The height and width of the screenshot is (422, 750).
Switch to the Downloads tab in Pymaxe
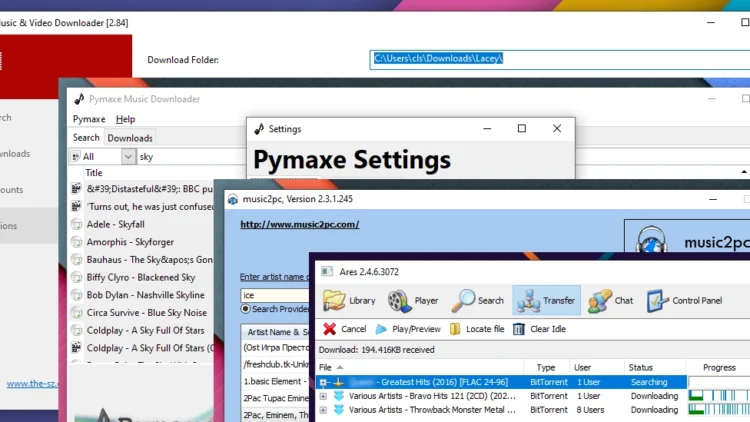click(x=130, y=138)
